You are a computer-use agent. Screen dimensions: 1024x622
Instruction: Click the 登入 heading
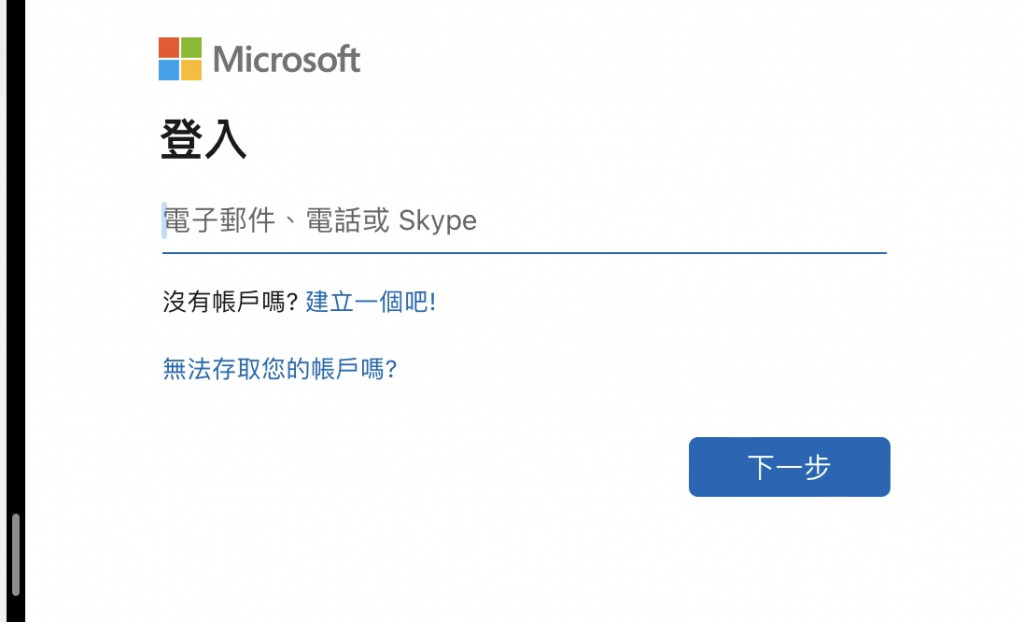point(203,140)
